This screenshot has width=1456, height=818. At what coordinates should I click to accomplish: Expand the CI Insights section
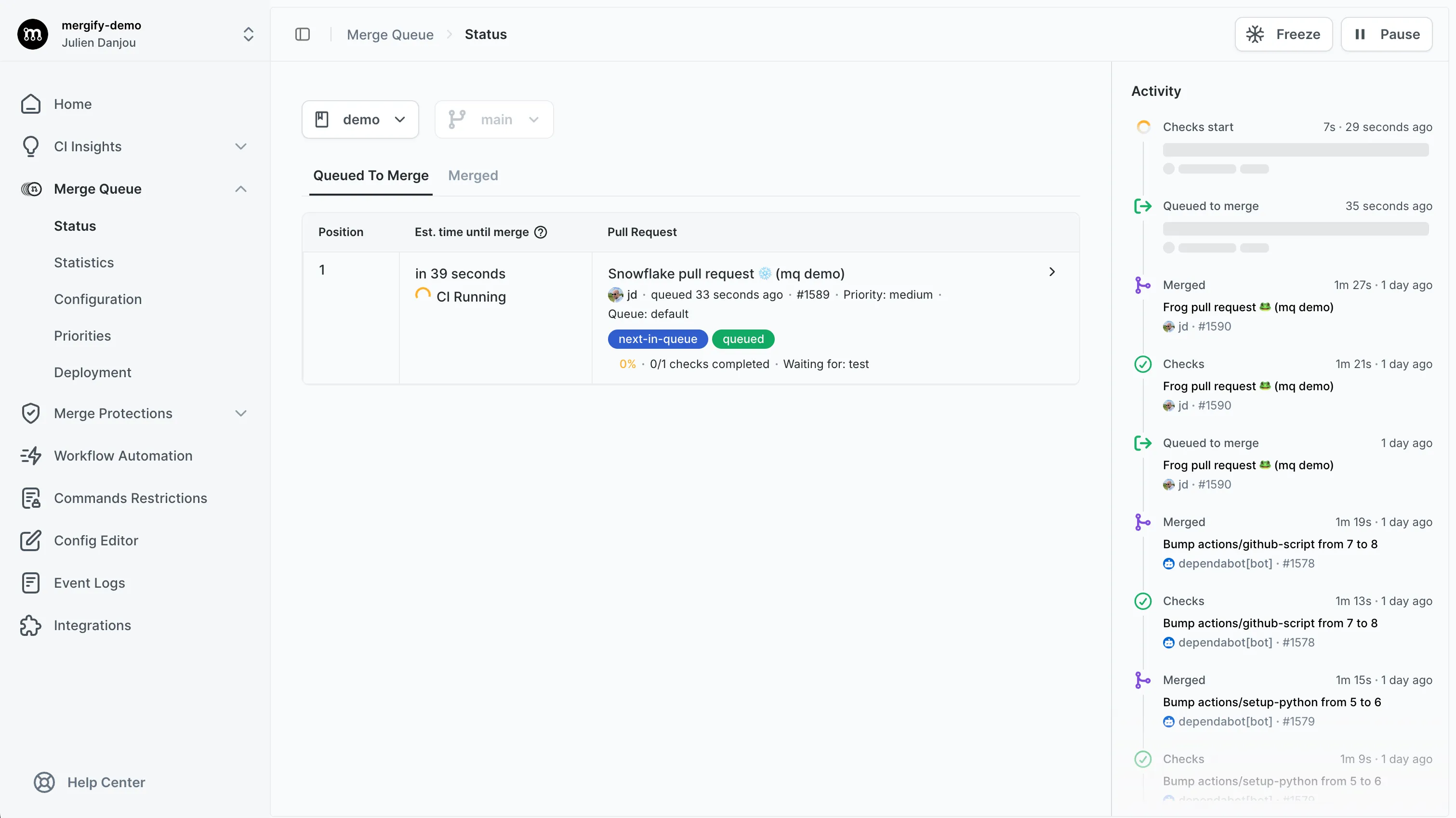pyautogui.click(x=241, y=146)
